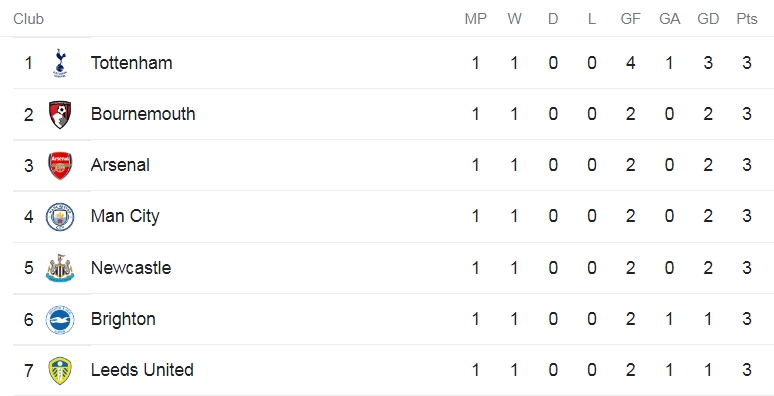This screenshot has height=396, width=774.
Task: Click the Pts column header
Action: [747, 19]
